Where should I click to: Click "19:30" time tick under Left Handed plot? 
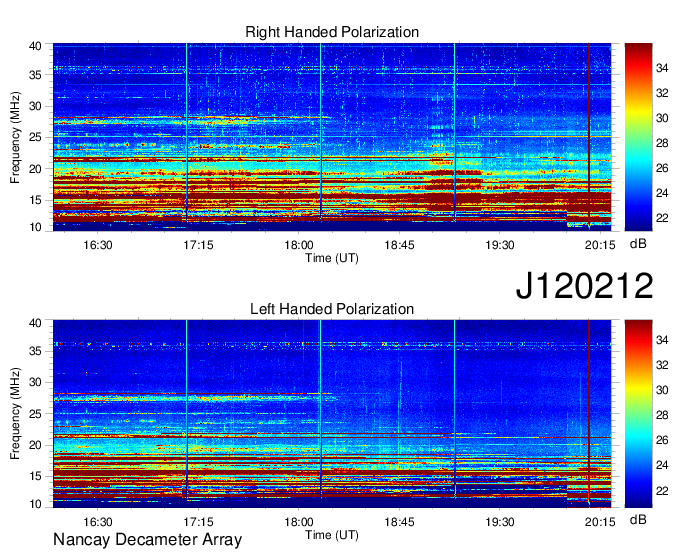(x=500, y=522)
